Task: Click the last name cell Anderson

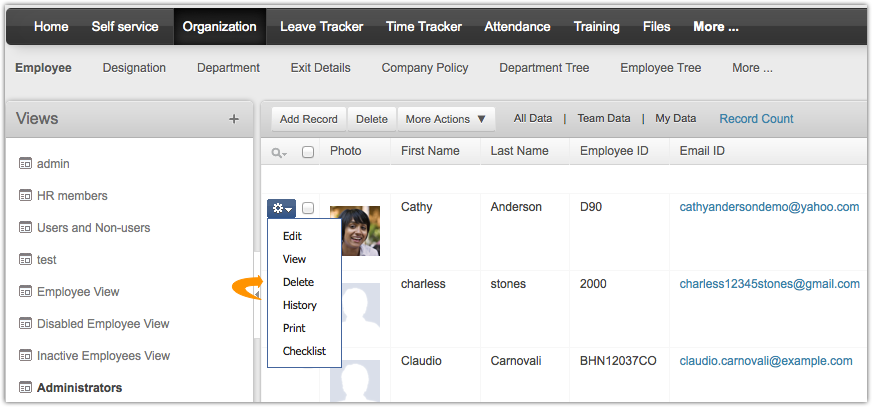Action: pyautogui.click(x=516, y=207)
